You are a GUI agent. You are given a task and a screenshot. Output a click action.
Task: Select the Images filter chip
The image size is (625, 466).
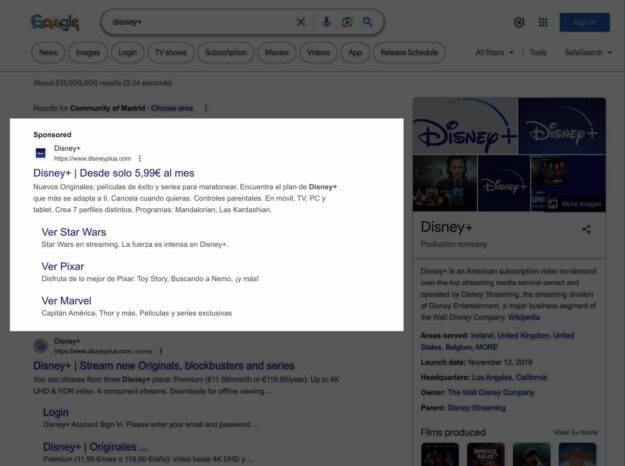click(88, 53)
